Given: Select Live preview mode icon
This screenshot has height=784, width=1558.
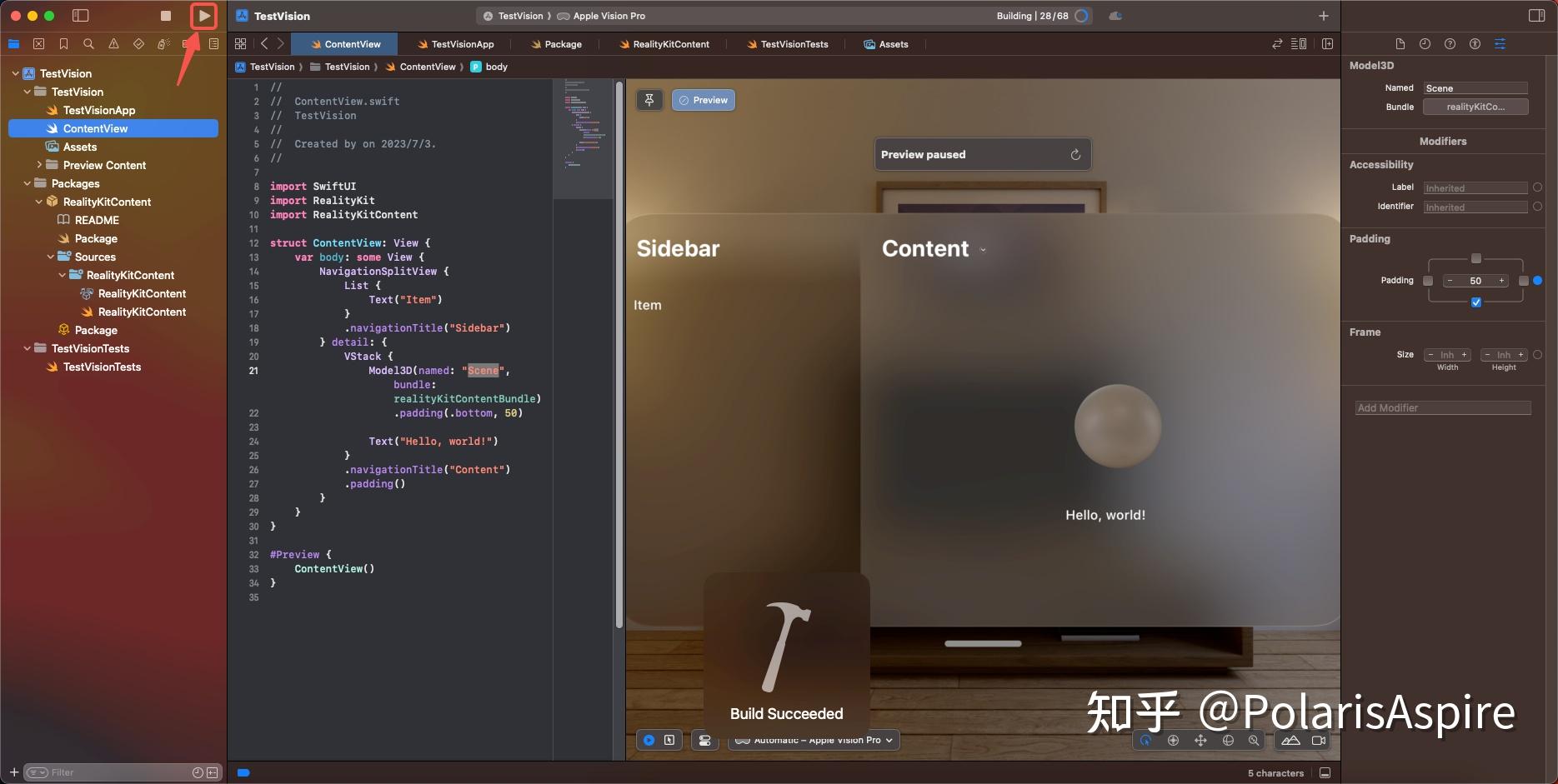Looking at the screenshot, I should (x=649, y=740).
